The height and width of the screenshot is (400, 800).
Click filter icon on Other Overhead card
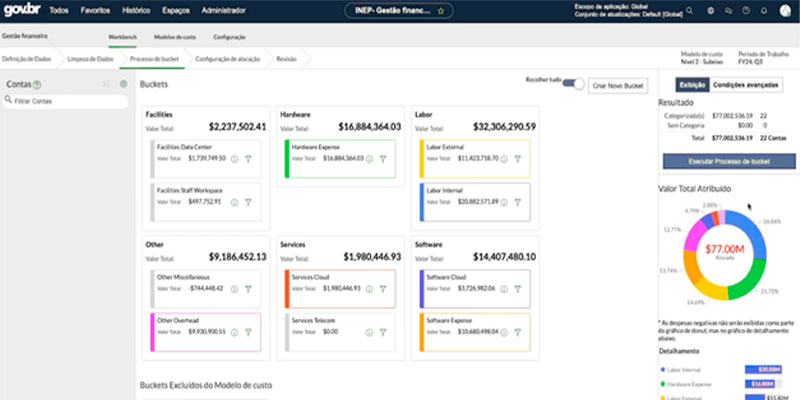pyautogui.click(x=248, y=333)
